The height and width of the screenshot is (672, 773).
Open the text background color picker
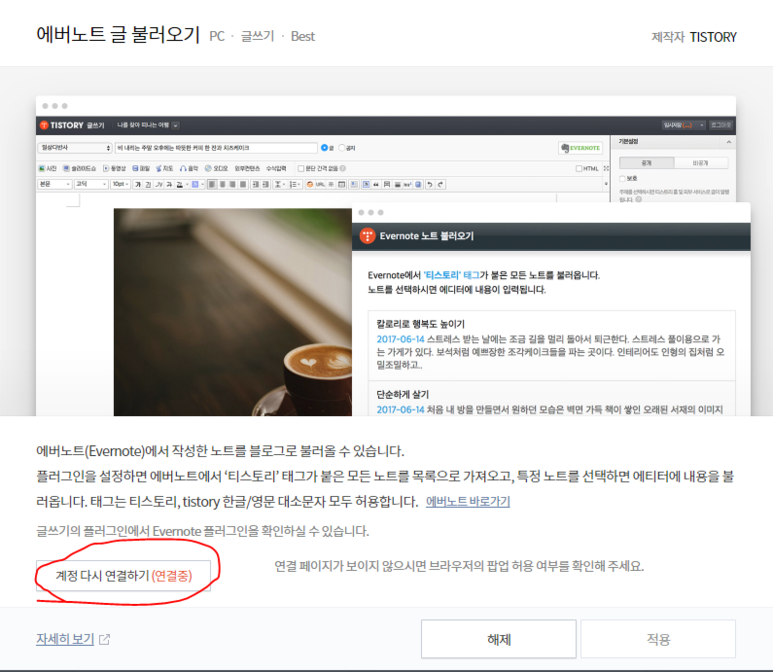click(197, 184)
